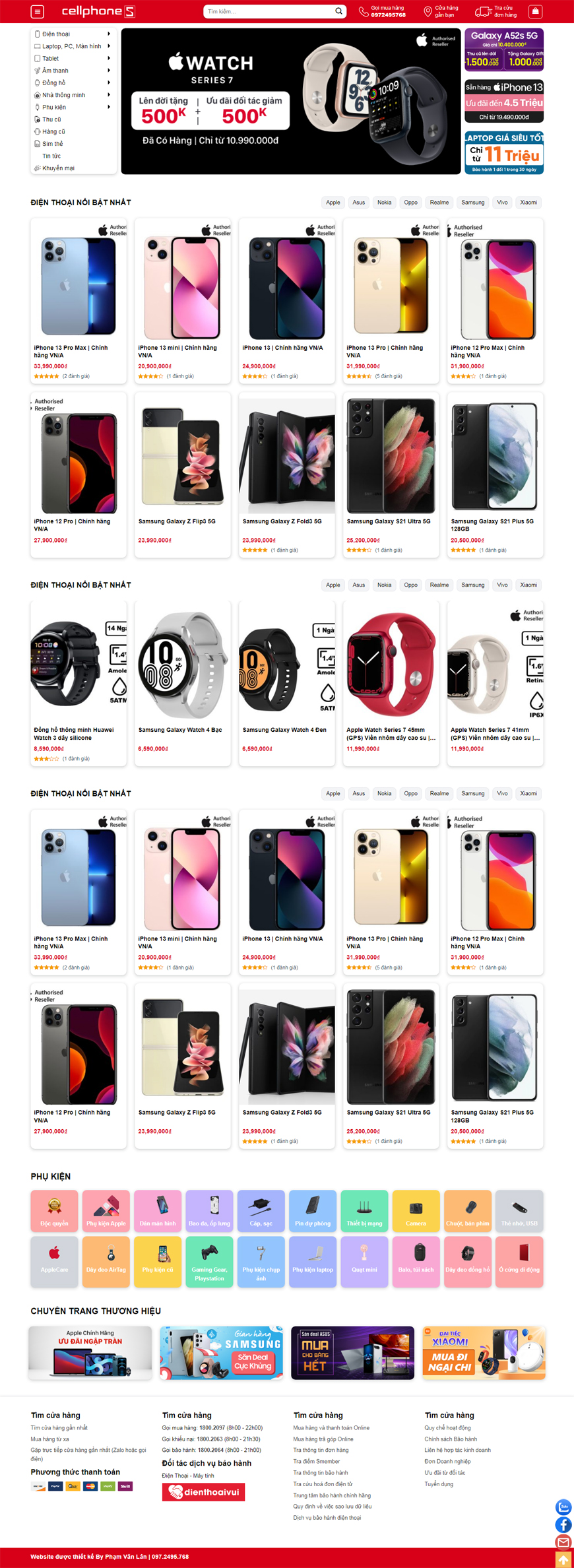Click the dienthoaivui partner button
Image resolution: width=574 pixels, height=1568 pixels.
point(203,1491)
